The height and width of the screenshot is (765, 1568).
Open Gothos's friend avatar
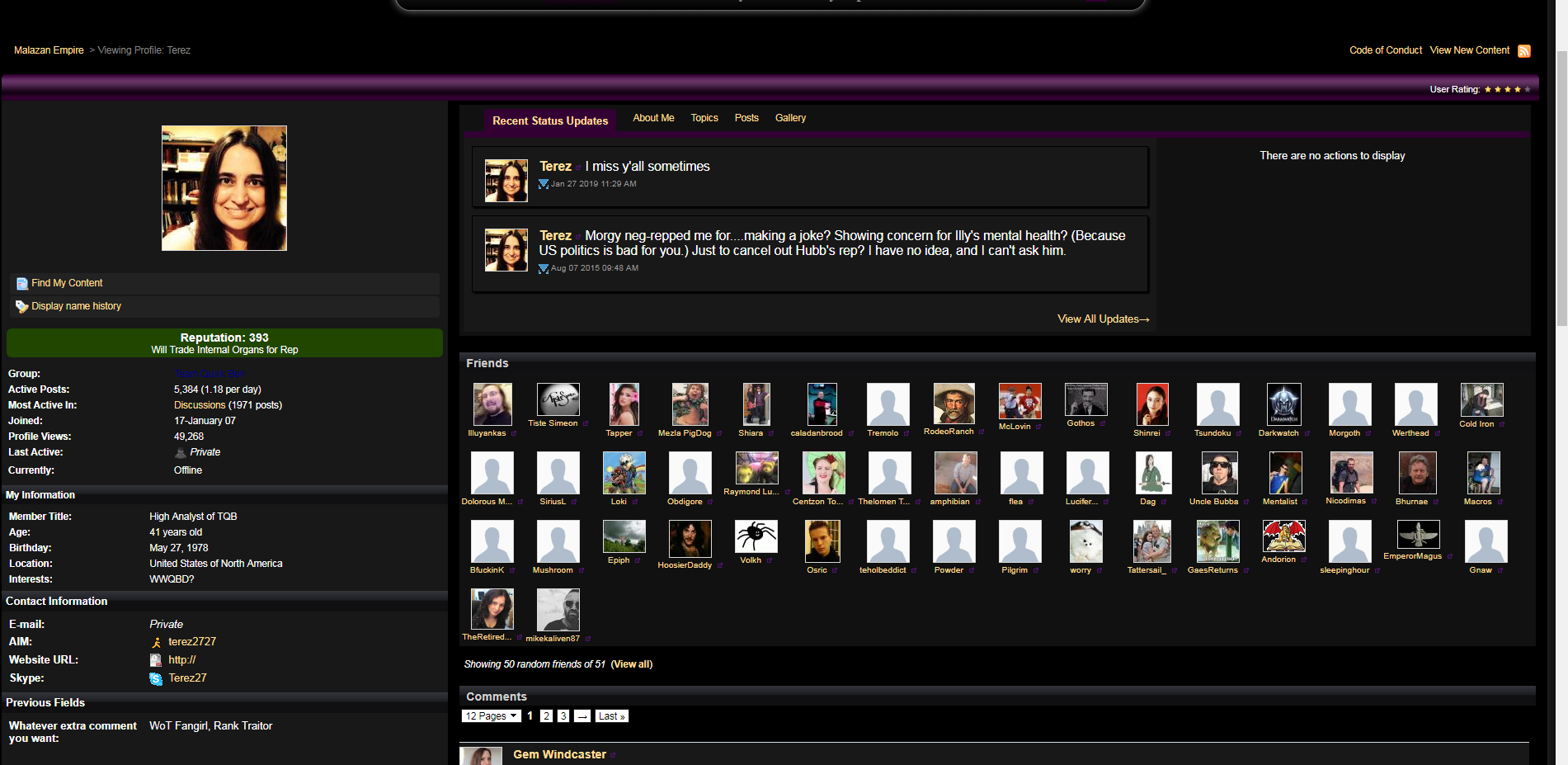point(1086,399)
